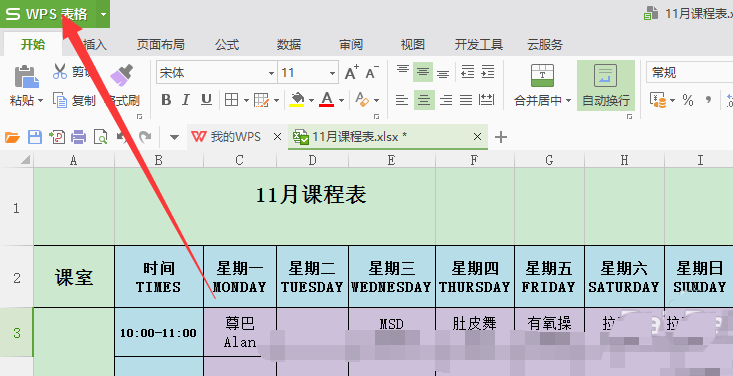Select column C header
The image size is (733, 376).
(240, 160)
